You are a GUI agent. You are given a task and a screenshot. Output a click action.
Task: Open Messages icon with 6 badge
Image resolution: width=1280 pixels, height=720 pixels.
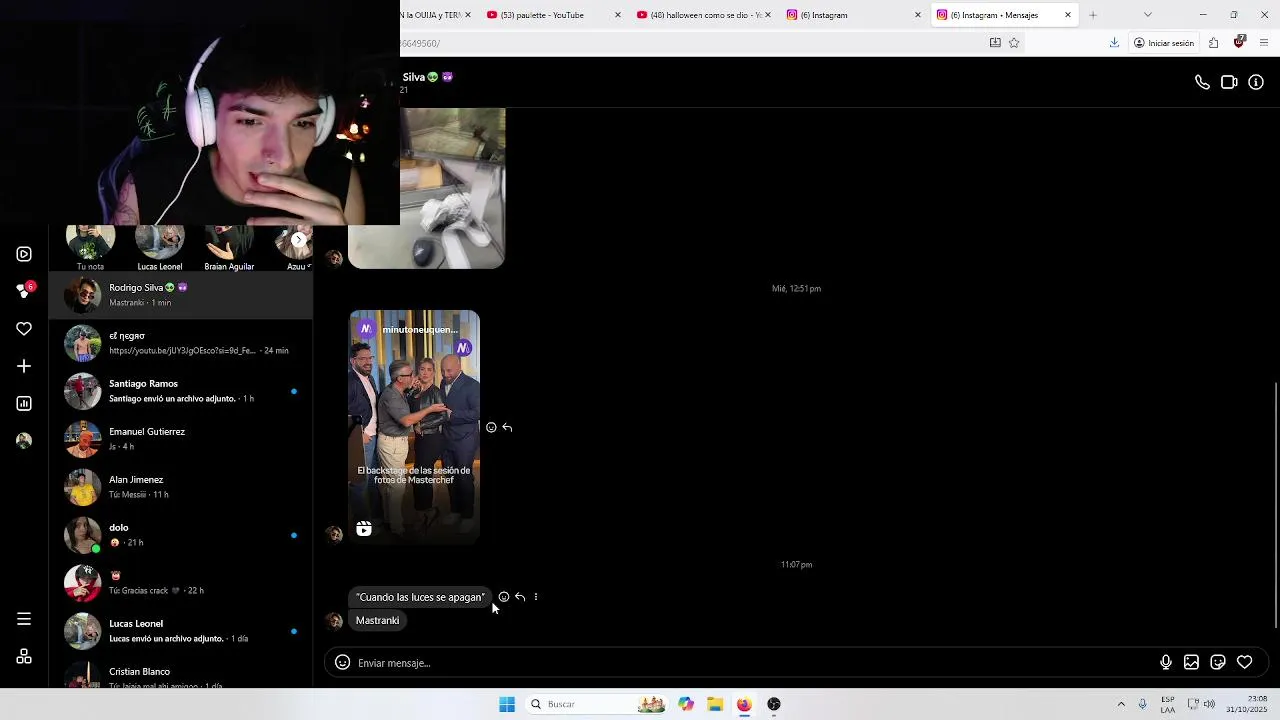coord(24,290)
